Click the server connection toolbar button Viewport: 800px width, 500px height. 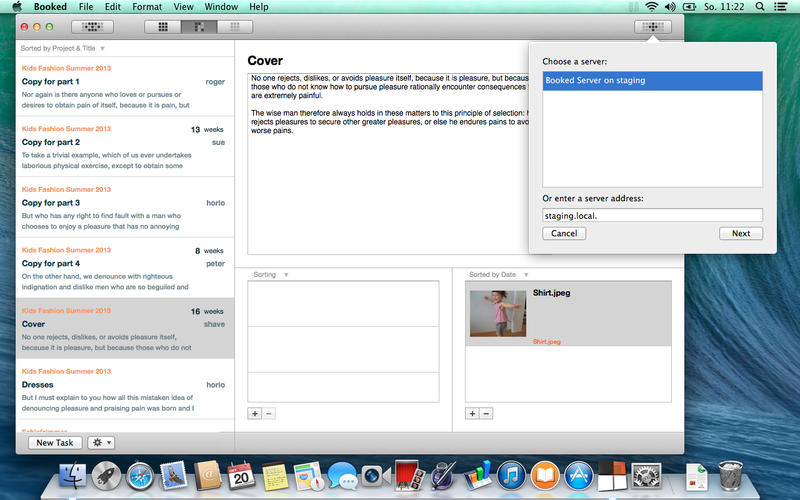pos(653,27)
